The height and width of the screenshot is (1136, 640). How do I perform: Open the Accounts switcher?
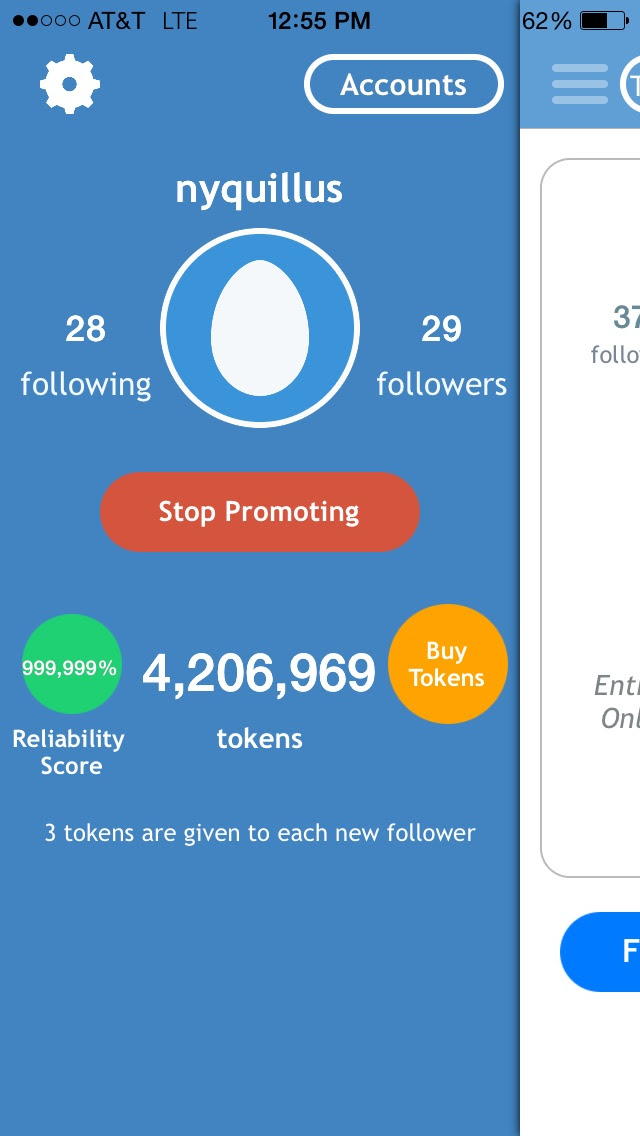404,84
